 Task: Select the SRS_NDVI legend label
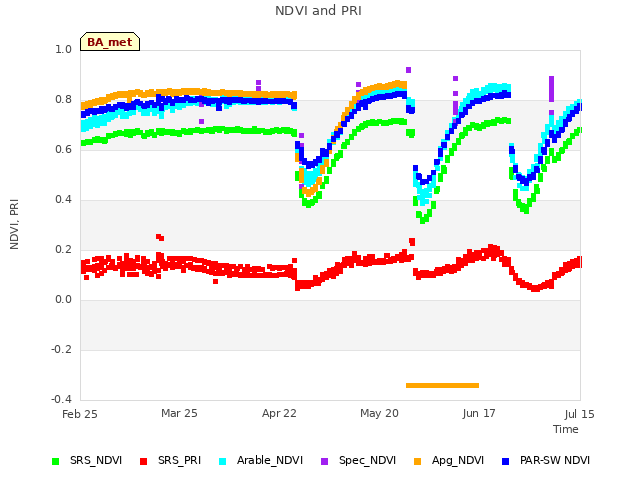pyautogui.click(x=96, y=460)
